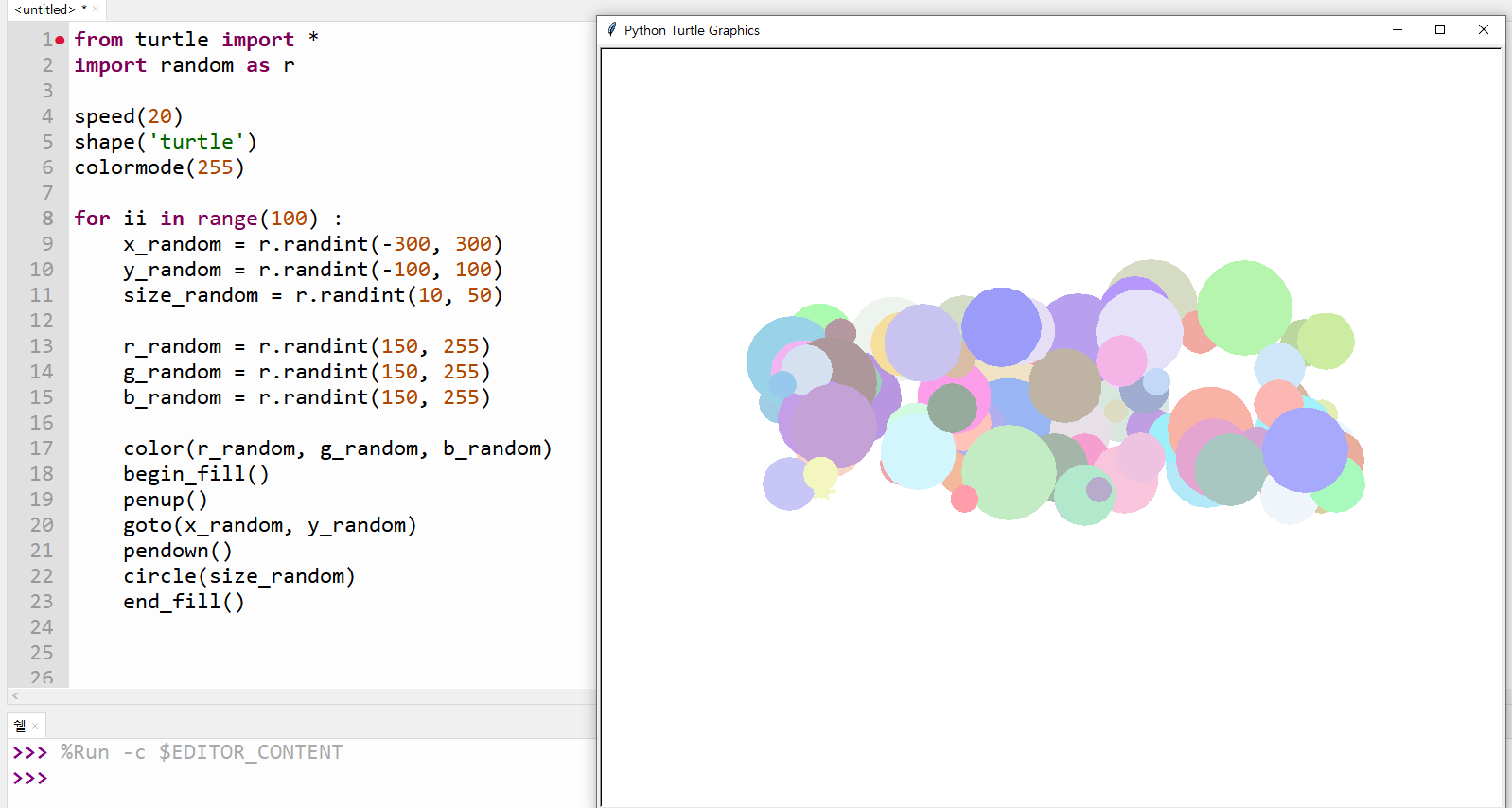The width and height of the screenshot is (1512, 808).
Task: Click the 'penup()' code line
Action: pos(166,500)
